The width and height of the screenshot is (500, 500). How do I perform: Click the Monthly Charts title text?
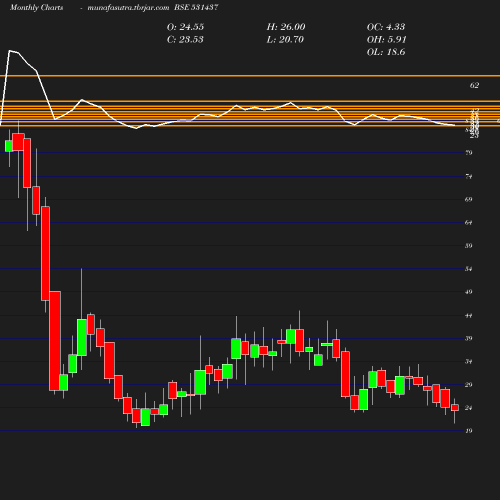pos(37,7)
